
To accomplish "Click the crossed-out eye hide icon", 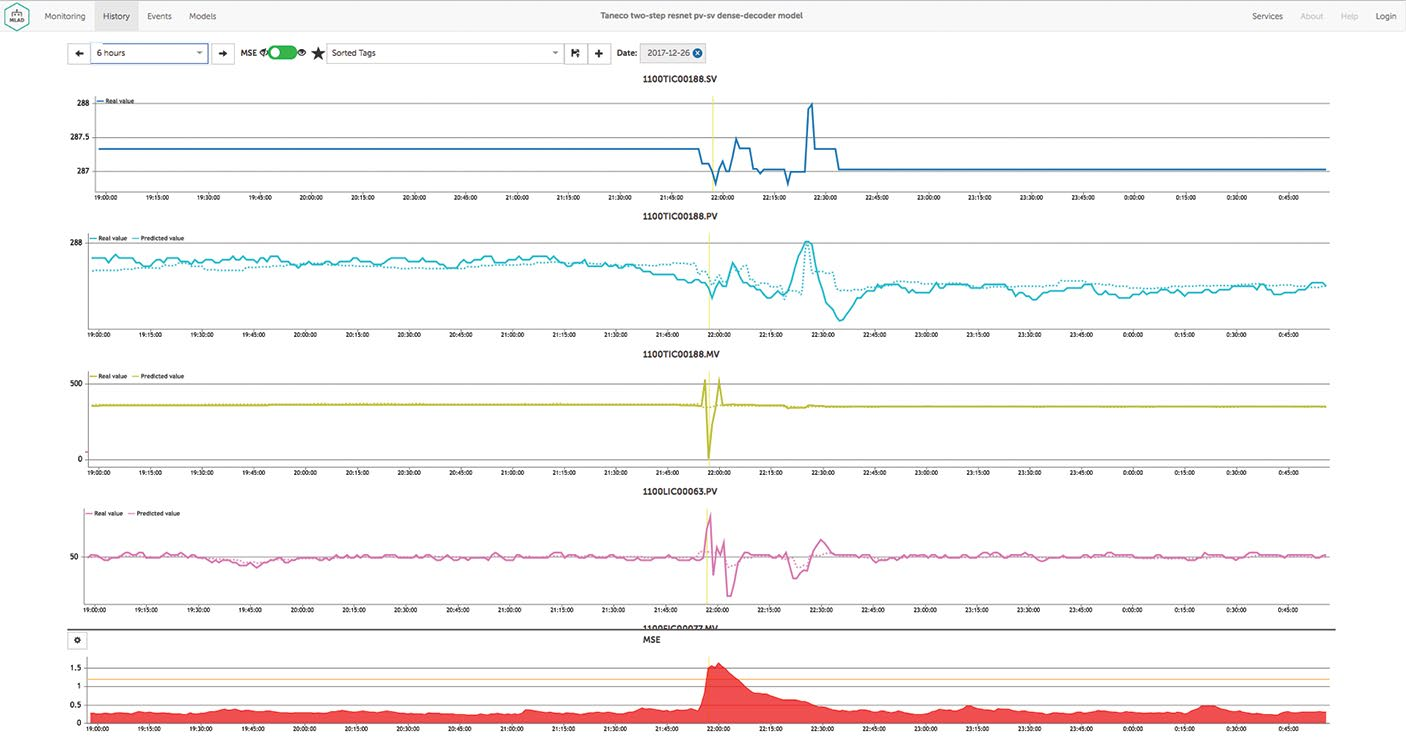I will [x=264, y=53].
